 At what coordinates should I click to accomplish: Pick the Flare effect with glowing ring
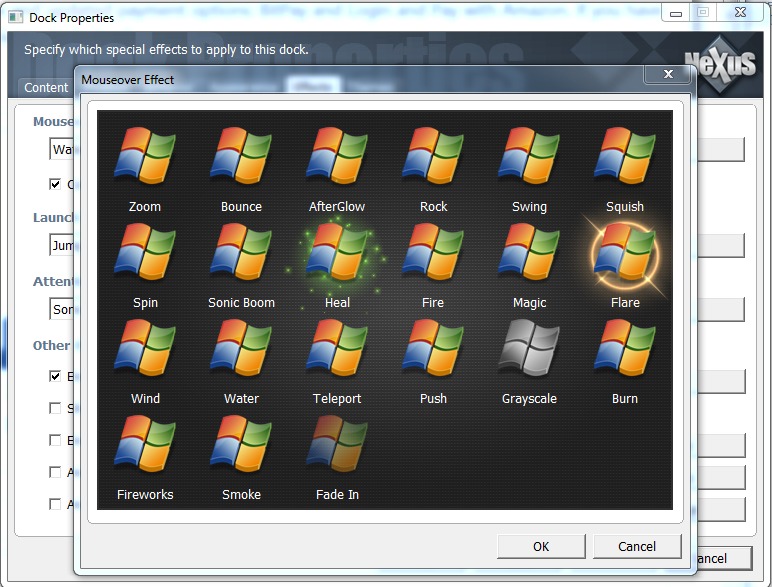click(x=625, y=254)
